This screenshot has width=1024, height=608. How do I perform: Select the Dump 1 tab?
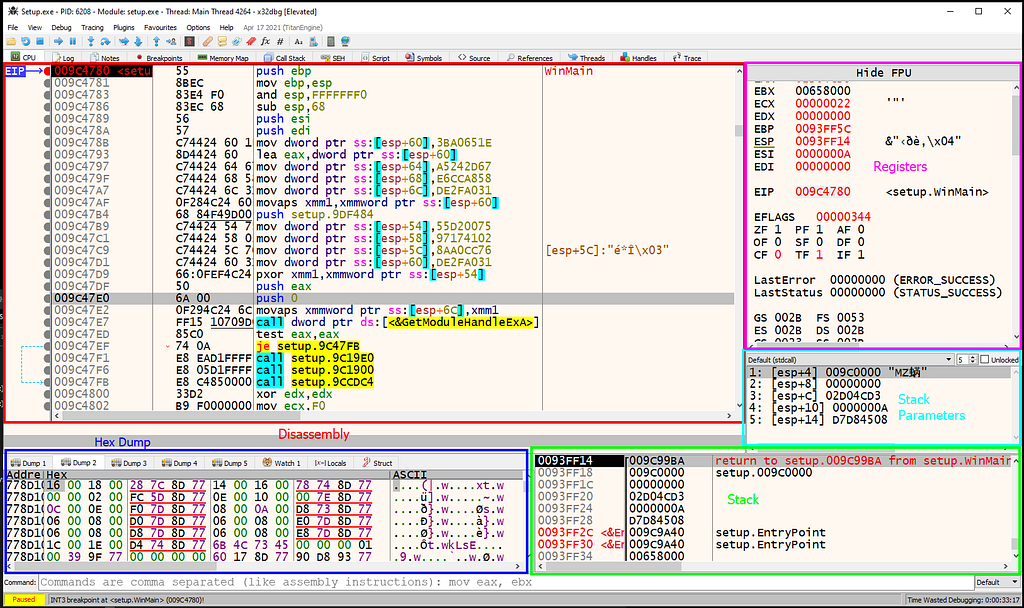(x=29, y=463)
